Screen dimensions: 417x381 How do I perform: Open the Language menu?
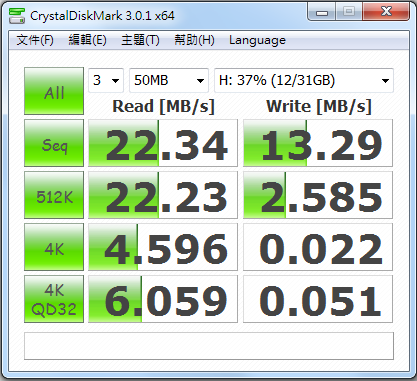(257, 40)
